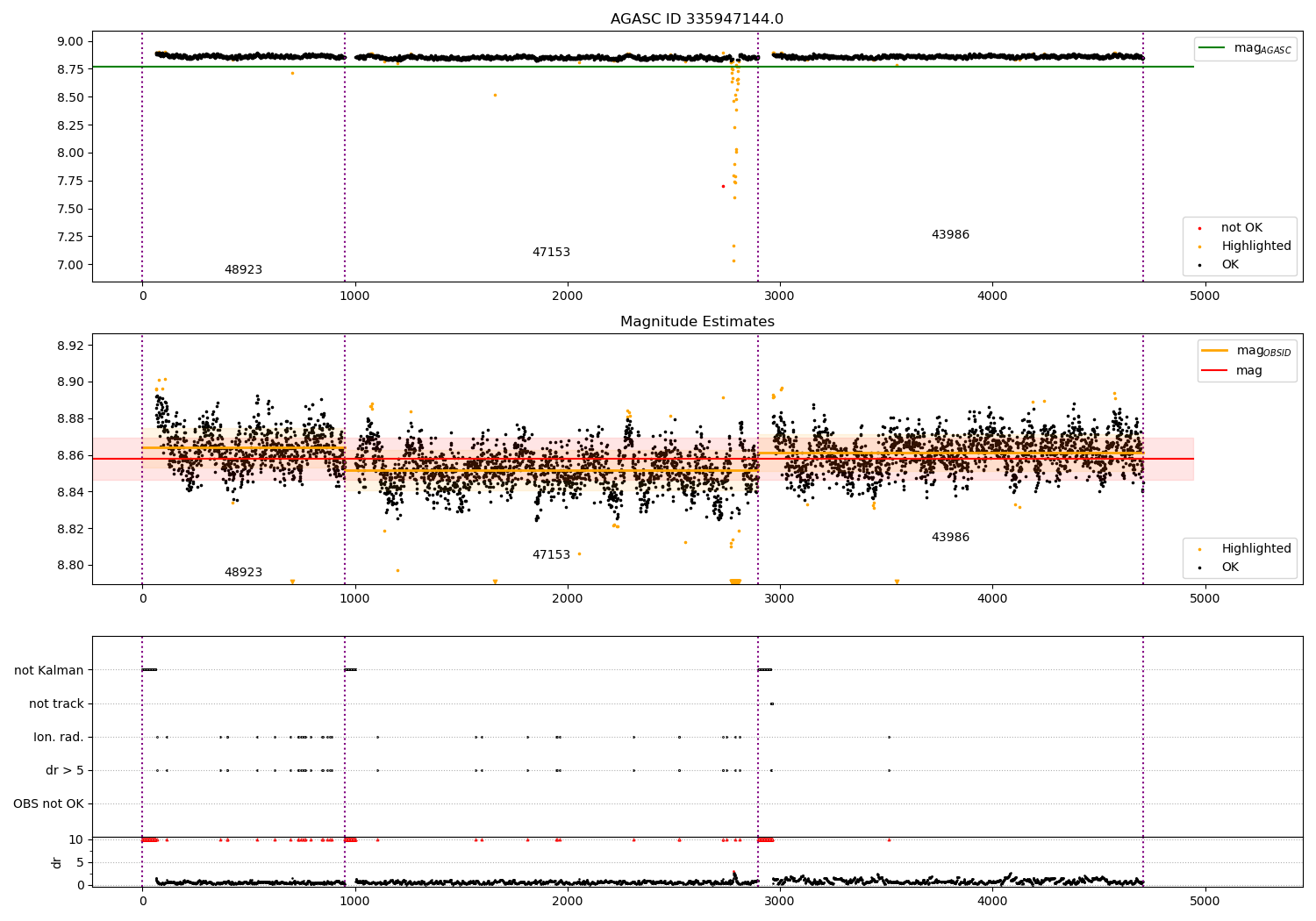
Task: Click obsid label '43986' in the AGASC plot
Action: [950, 235]
